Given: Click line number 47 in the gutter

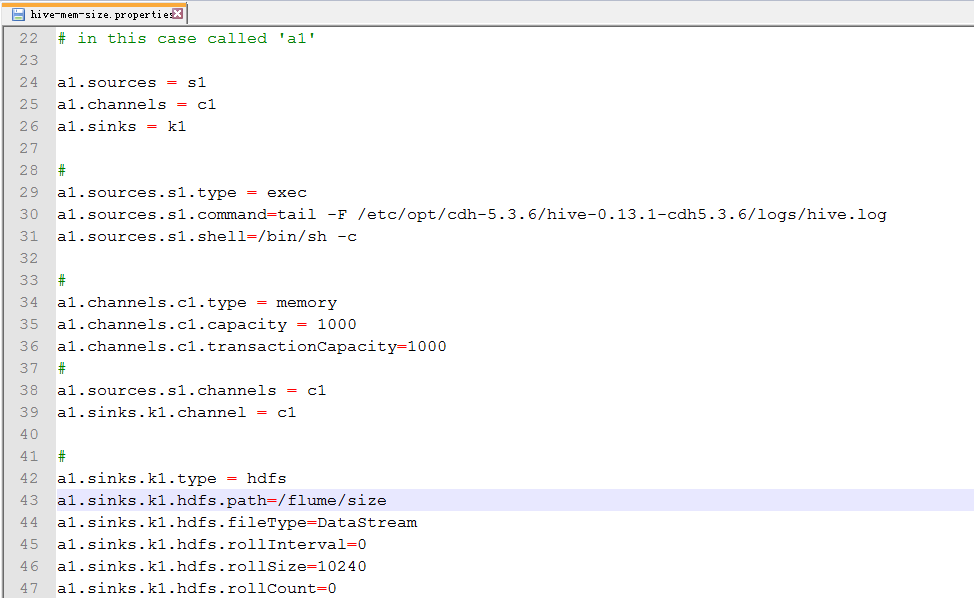Looking at the screenshot, I should tap(29, 588).
